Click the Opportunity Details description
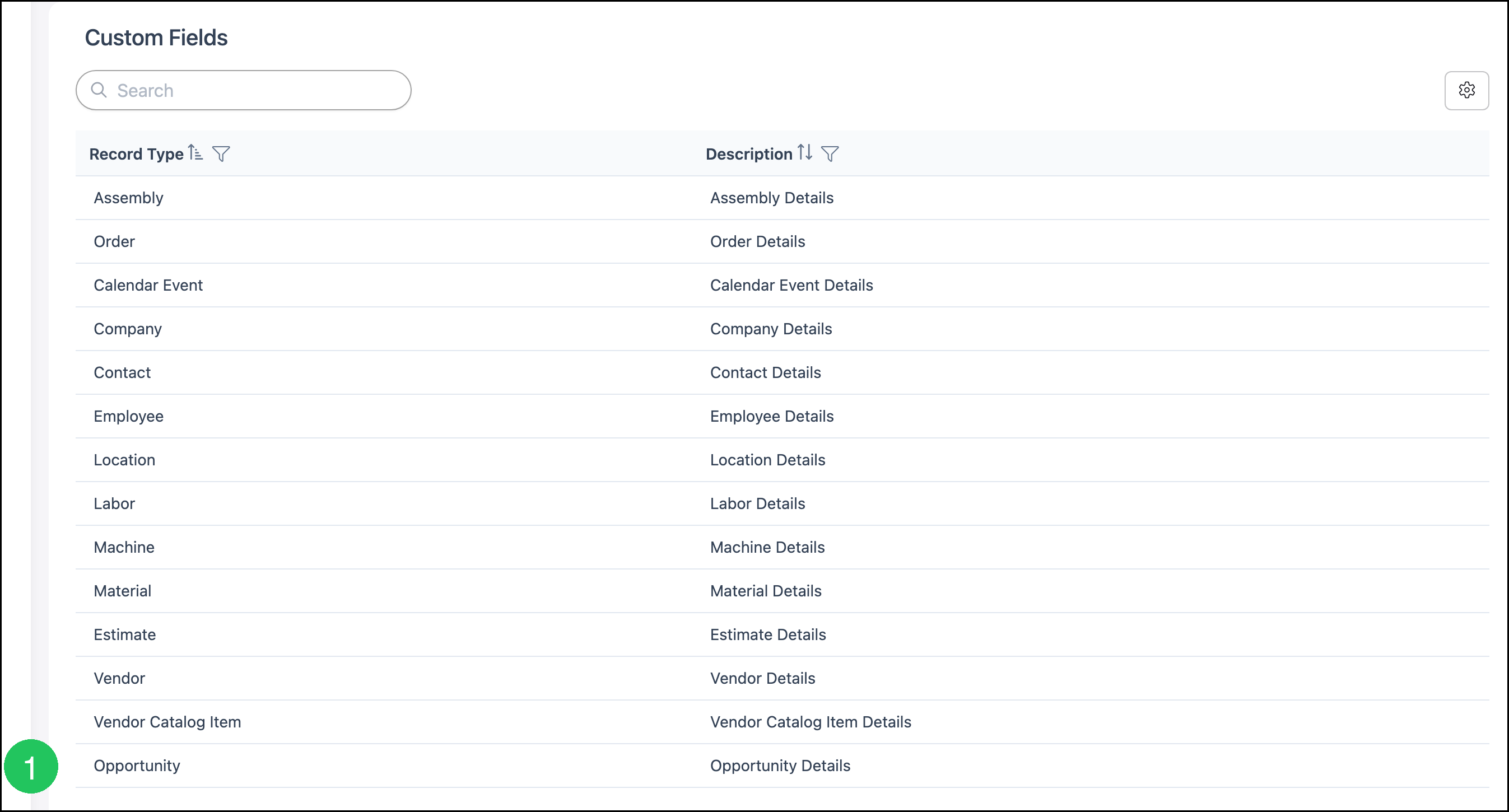The image size is (1509, 812). (780, 766)
